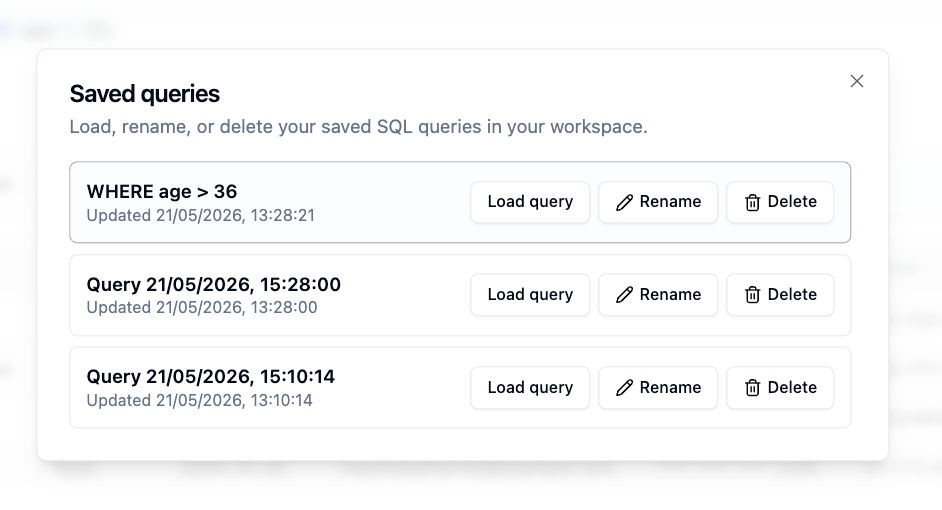Click 'Updated 21/05/2026, 13:28:00' timestamp
942x510 pixels.
click(202, 308)
